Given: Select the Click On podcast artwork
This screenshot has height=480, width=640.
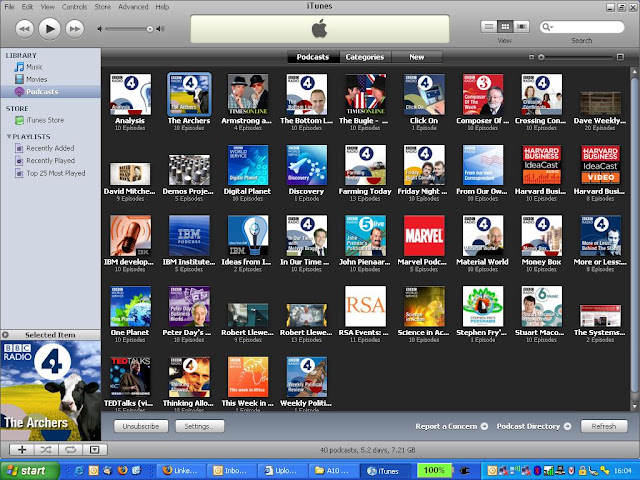Looking at the screenshot, I should coord(424,94).
